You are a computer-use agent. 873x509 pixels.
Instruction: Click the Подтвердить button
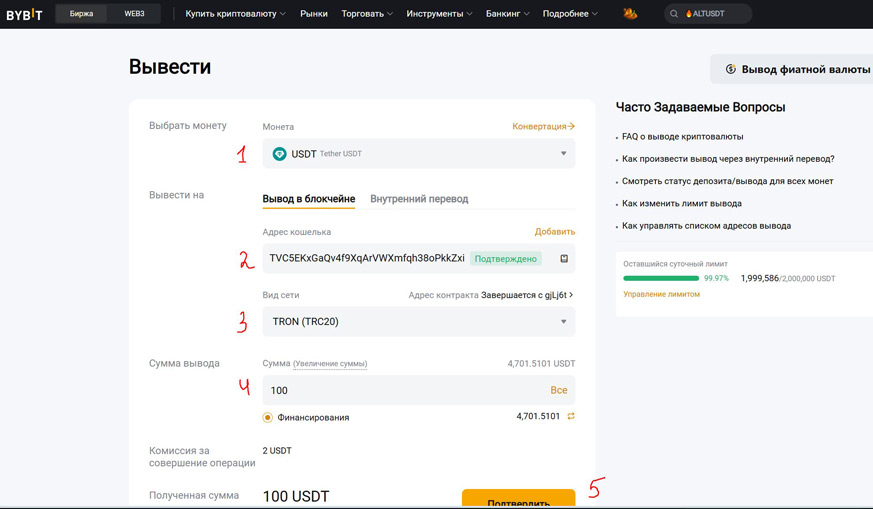tap(518, 498)
